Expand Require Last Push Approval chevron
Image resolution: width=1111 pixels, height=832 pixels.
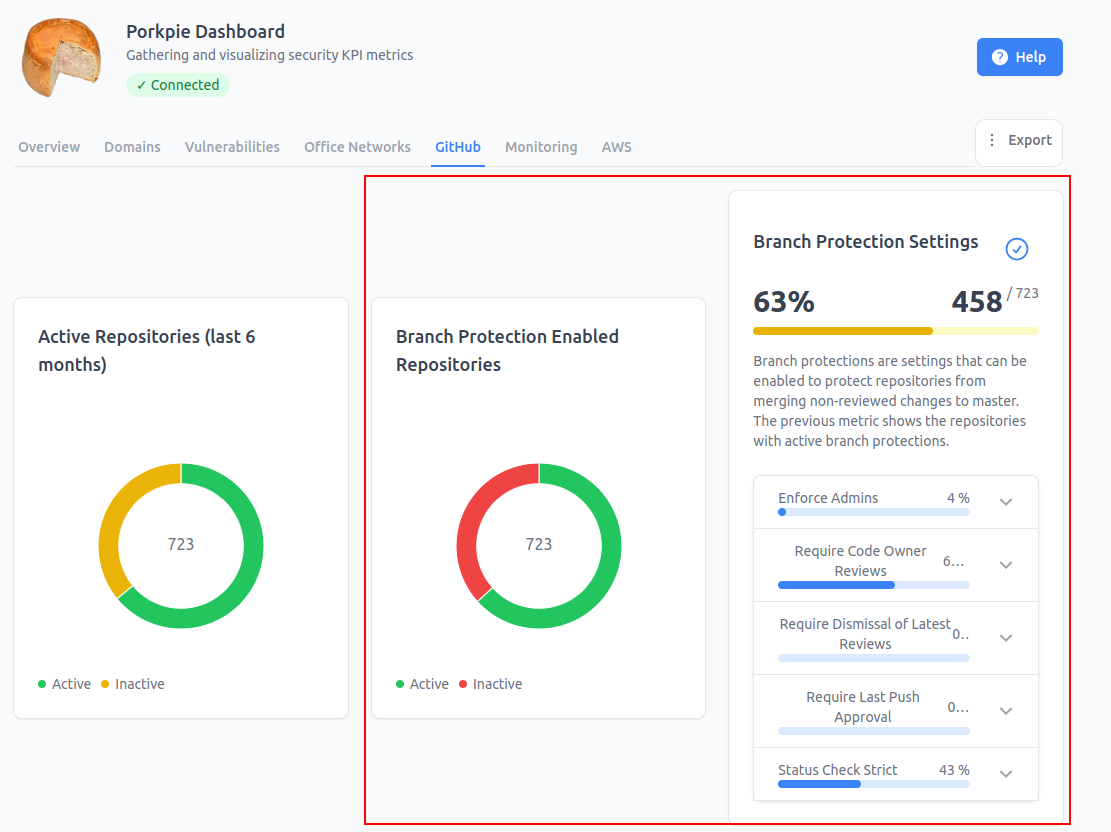click(1005, 711)
